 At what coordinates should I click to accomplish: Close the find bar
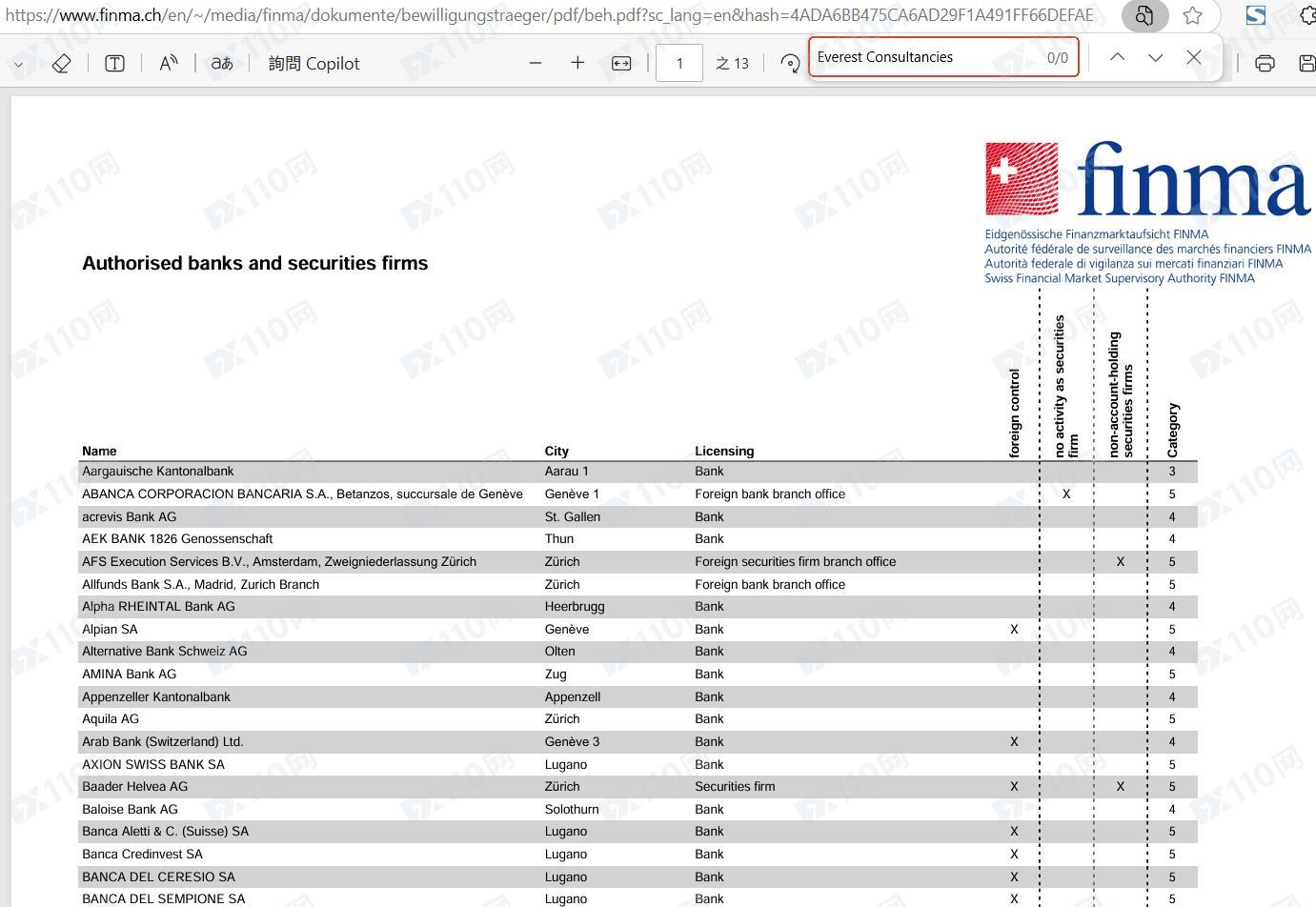tap(1193, 57)
